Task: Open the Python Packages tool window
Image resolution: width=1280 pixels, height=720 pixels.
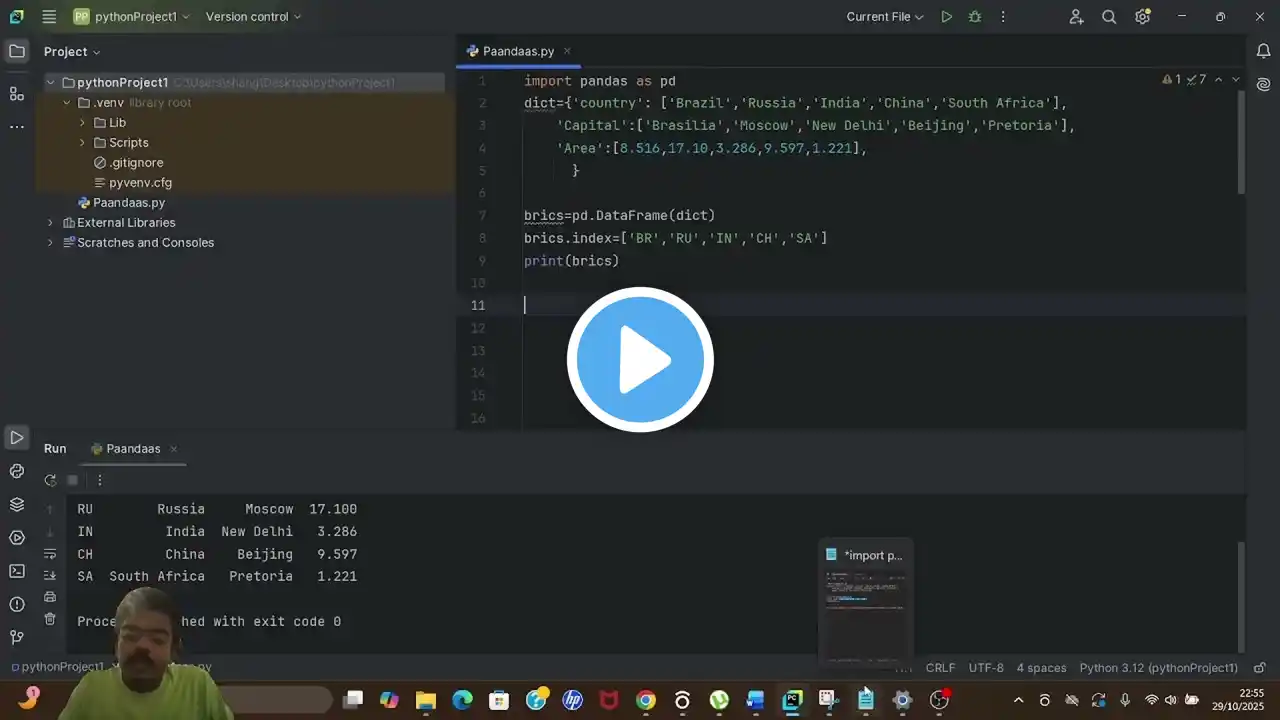Action: coord(17,504)
